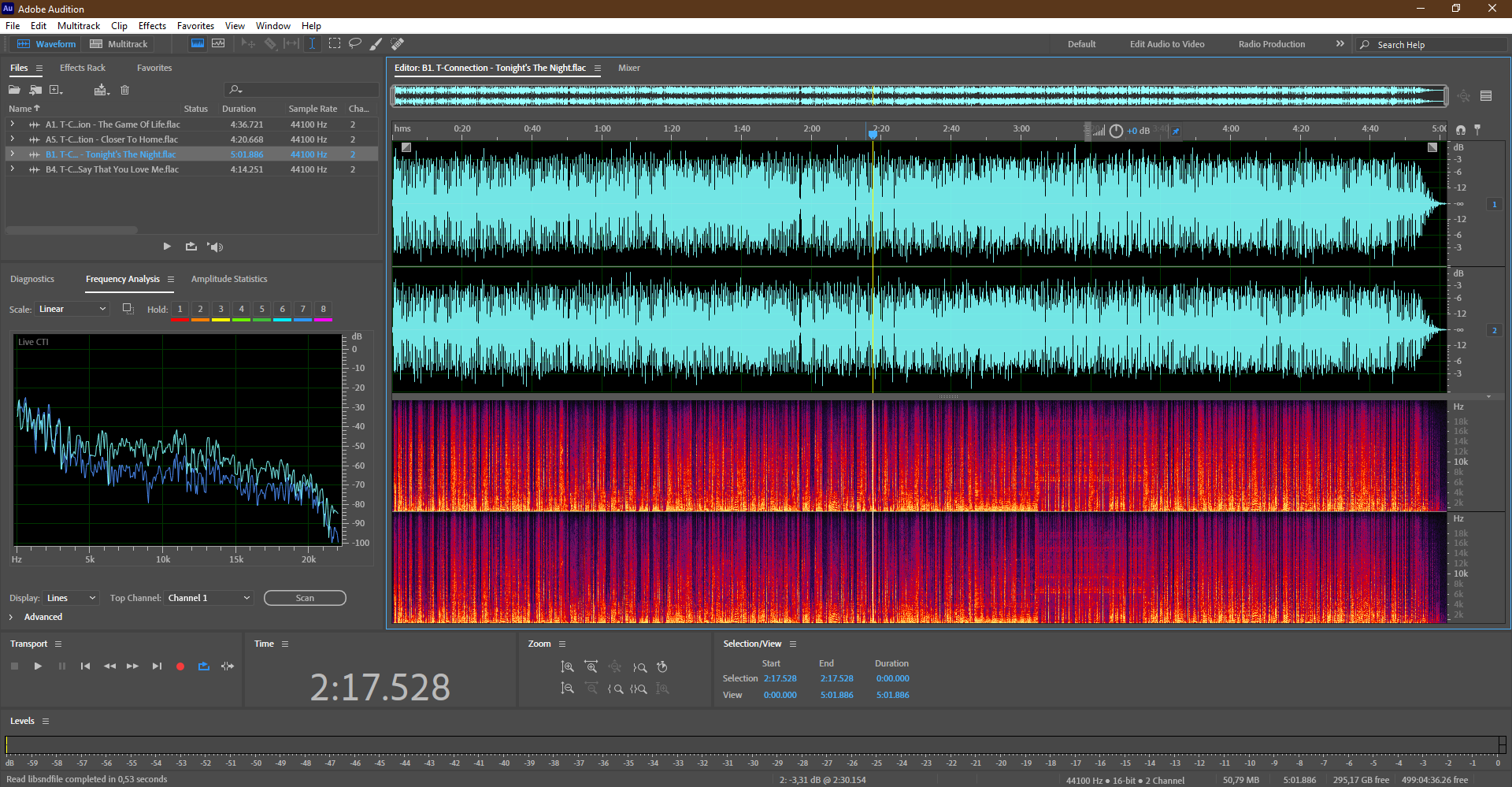Image resolution: width=1512 pixels, height=787 pixels.
Task: Expand the A5 Closer To Home file row
Action: point(12,139)
